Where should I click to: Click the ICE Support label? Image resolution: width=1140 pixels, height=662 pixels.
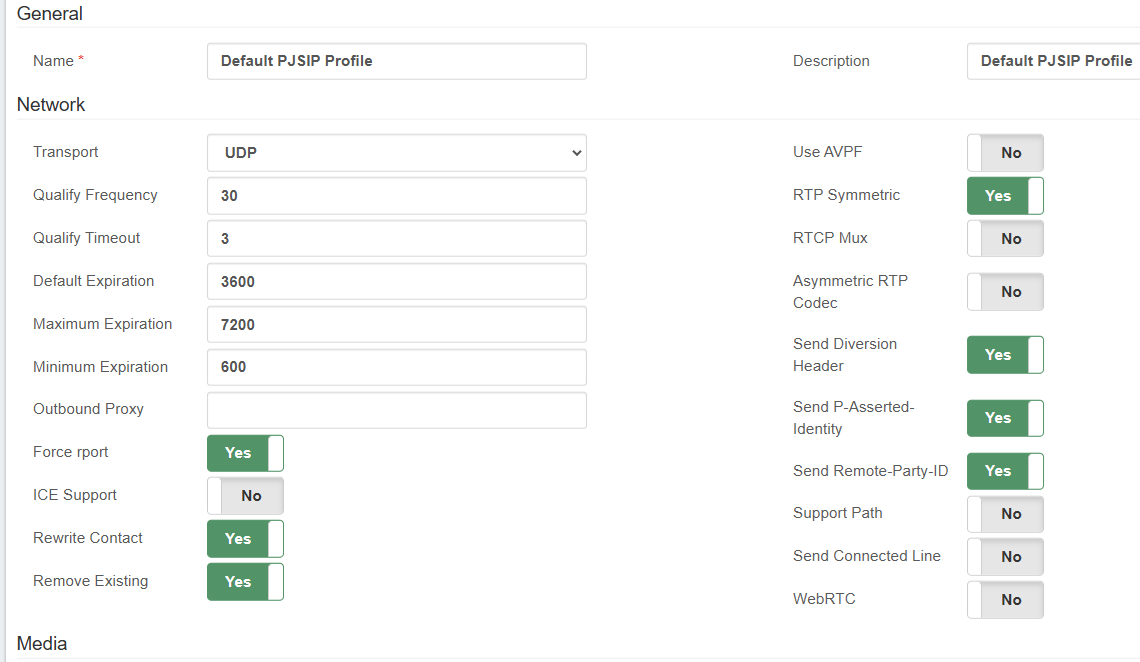tap(74, 495)
